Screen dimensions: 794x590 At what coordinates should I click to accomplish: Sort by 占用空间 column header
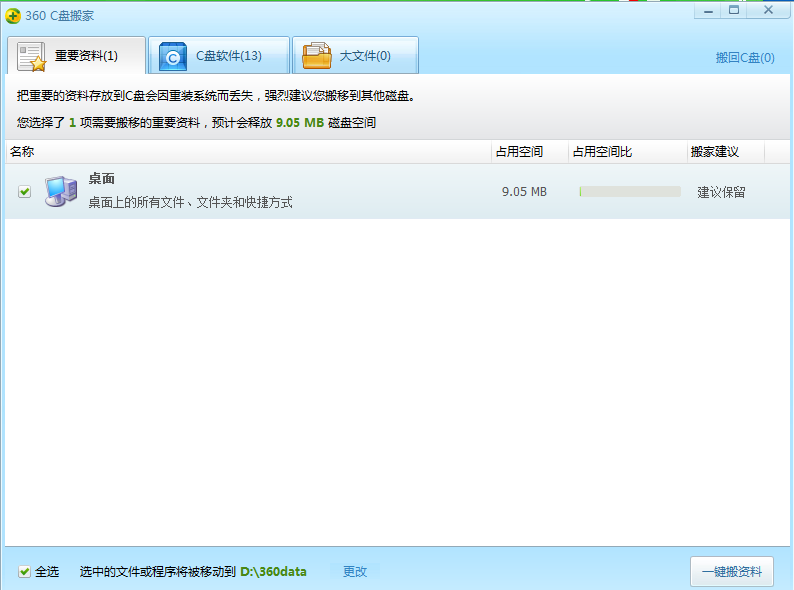[x=530, y=151]
